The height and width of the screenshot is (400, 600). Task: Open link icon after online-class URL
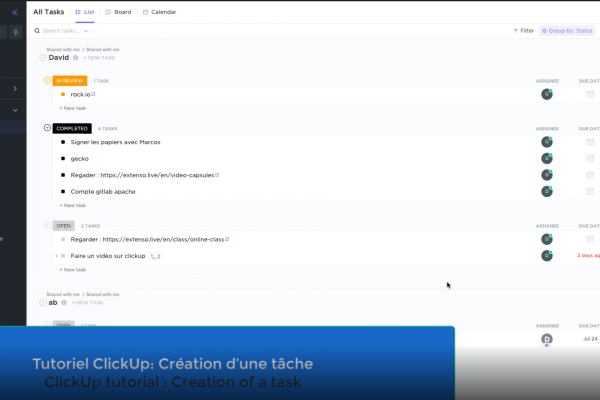(227, 239)
